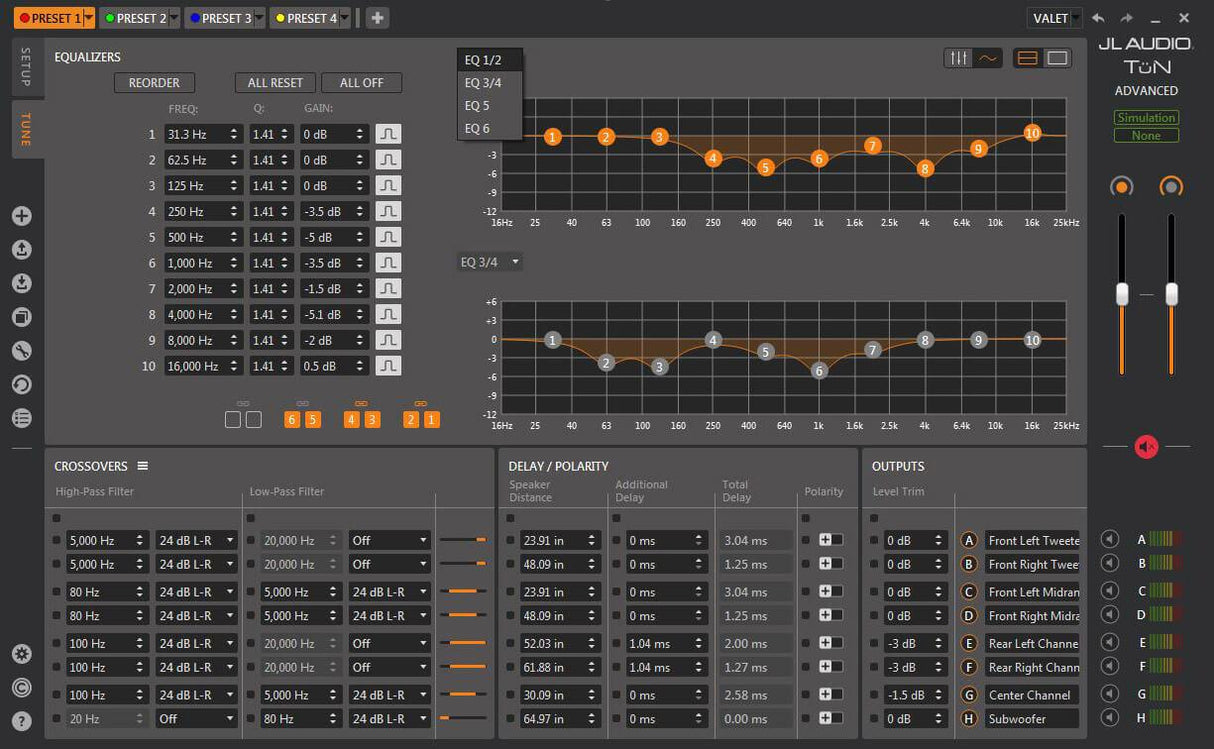Open the VALET dropdown

click(1054, 18)
